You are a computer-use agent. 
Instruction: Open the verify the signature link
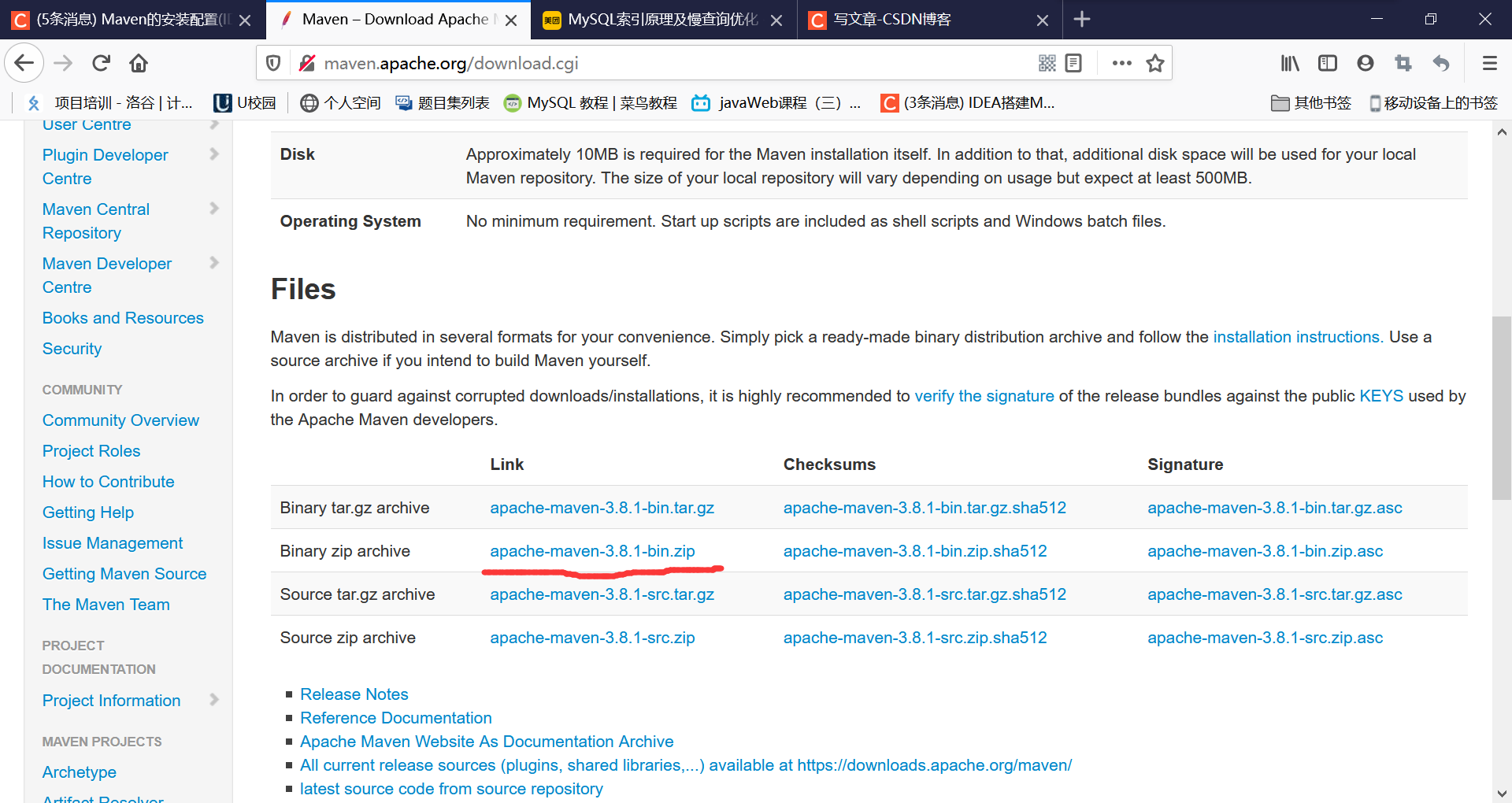click(984, 396)
